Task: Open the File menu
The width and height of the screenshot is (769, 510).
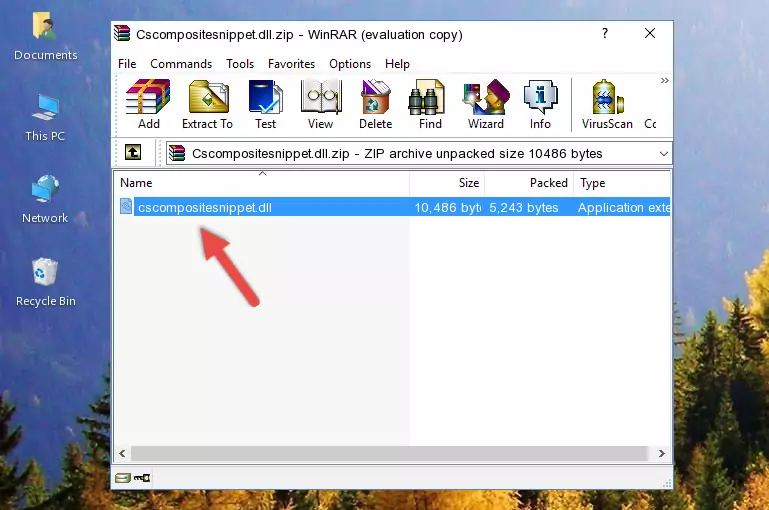Action: [x=127, y=64]
